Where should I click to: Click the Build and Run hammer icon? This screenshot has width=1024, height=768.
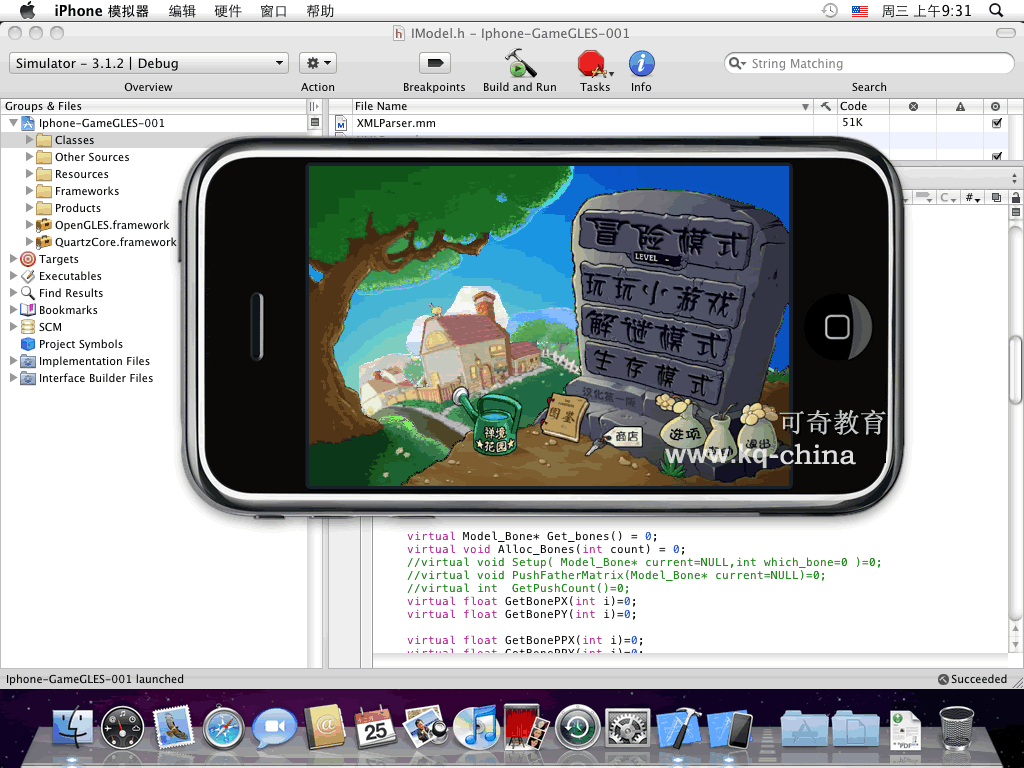tap(519, 64)
